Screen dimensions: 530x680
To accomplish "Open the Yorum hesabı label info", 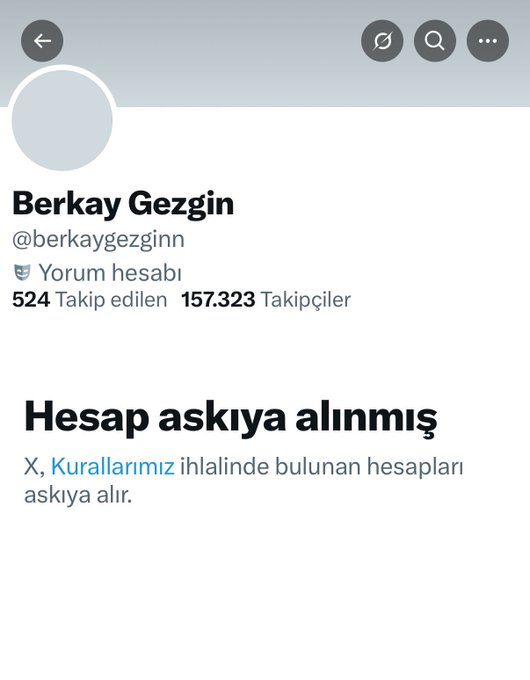I will (110, 273).
